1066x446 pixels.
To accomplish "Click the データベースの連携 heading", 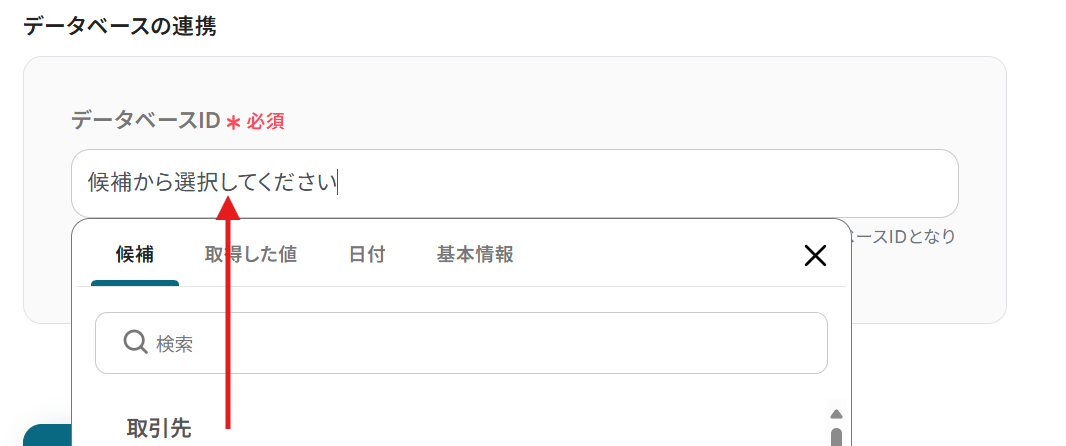I will coord(120,26).
